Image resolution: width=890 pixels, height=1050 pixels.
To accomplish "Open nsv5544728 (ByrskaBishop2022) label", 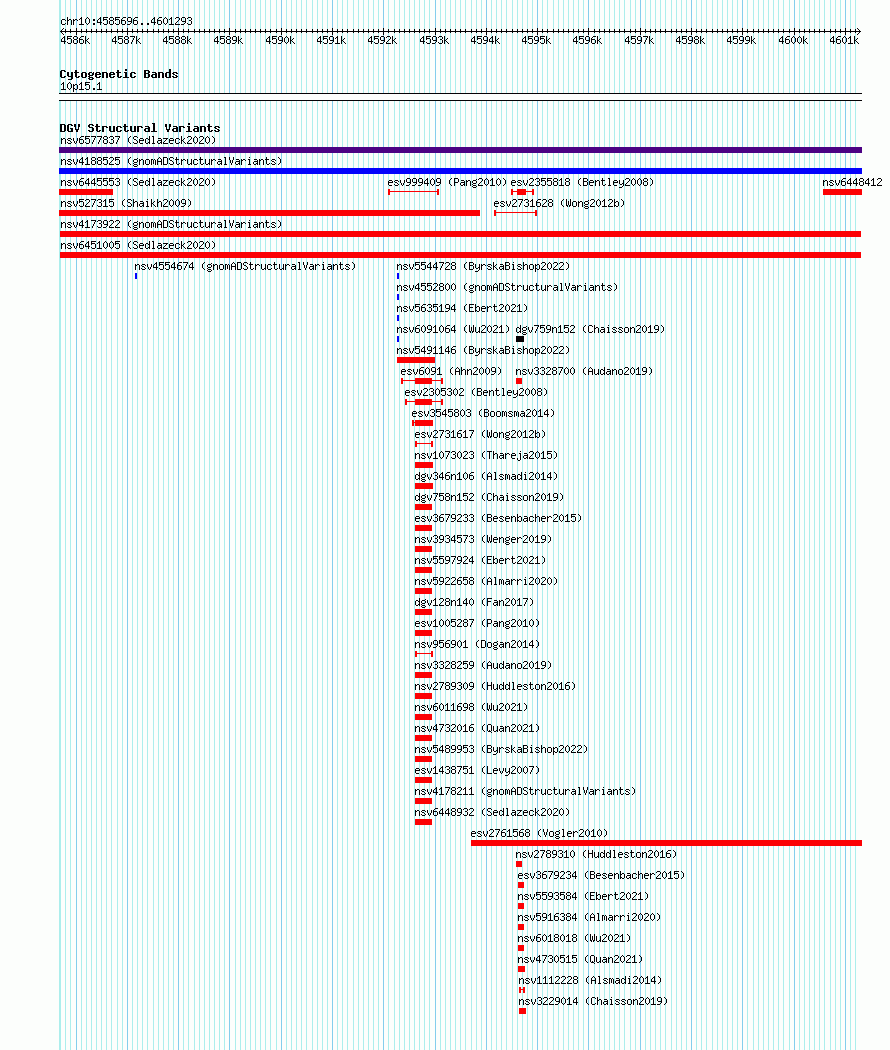I will 483,267.
